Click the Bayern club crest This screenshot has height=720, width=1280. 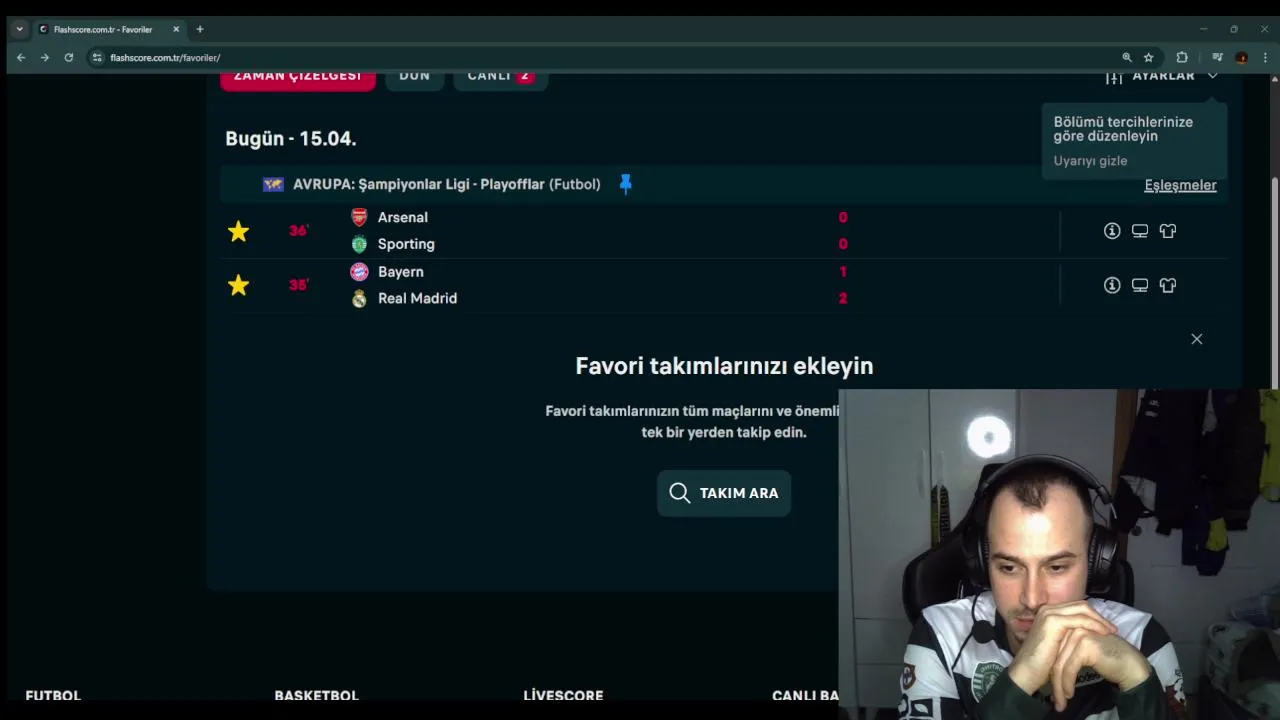tap(359, 271)
